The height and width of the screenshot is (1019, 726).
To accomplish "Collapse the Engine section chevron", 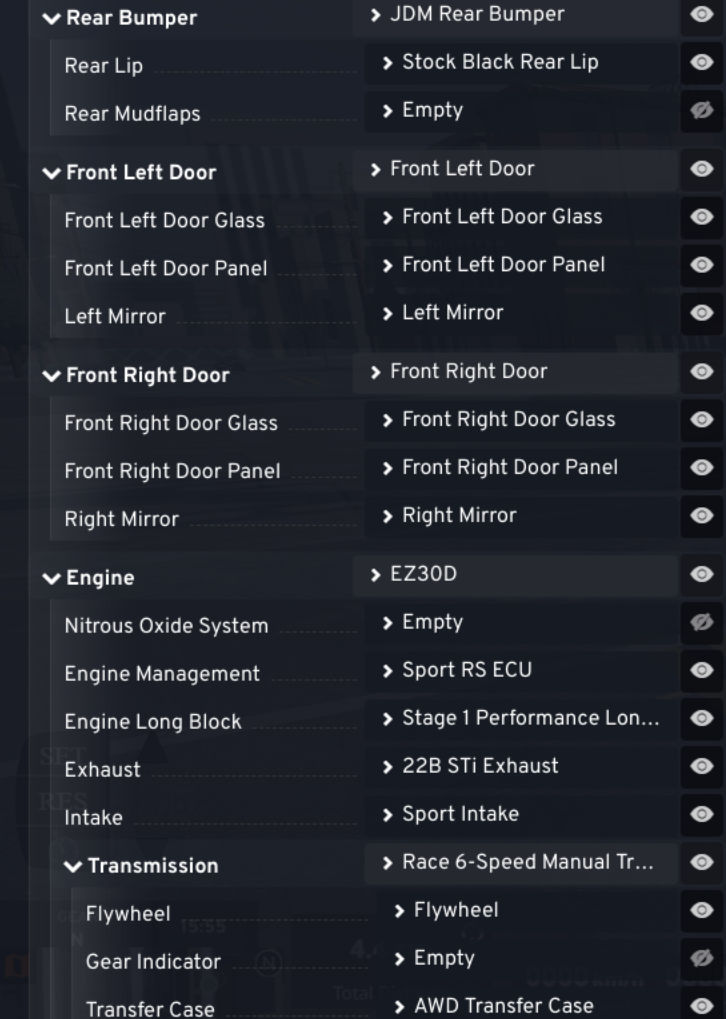I will click(51, 578).
